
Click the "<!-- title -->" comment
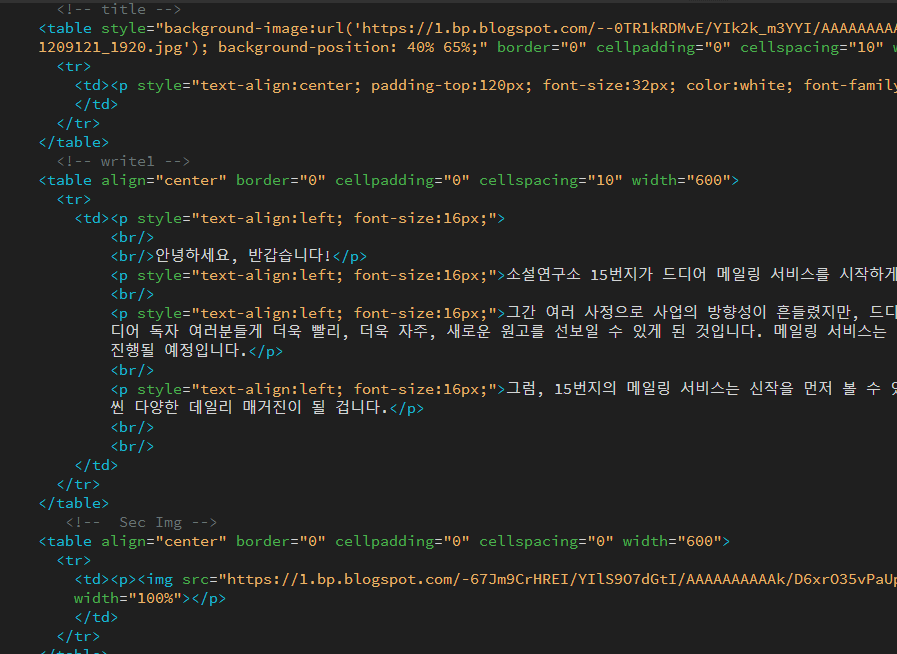(x=119, y=9)
